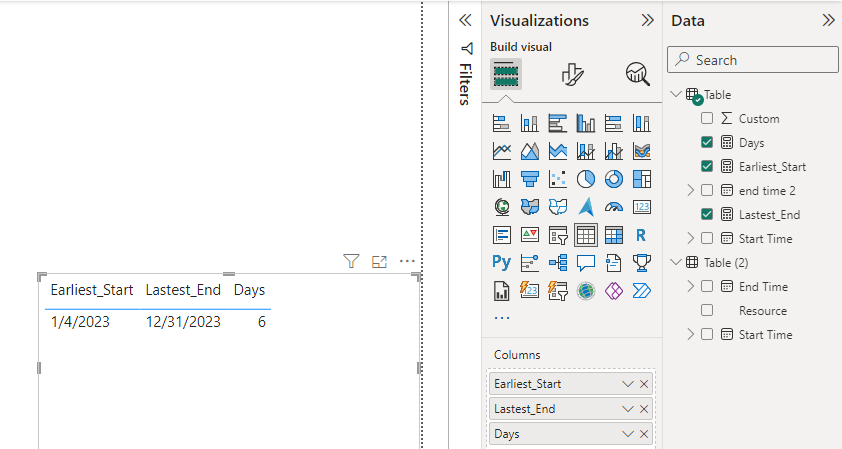Pick the Gauge visual
Screen dimensions: 842x449
pyautogui.click(x=614, y=207)
